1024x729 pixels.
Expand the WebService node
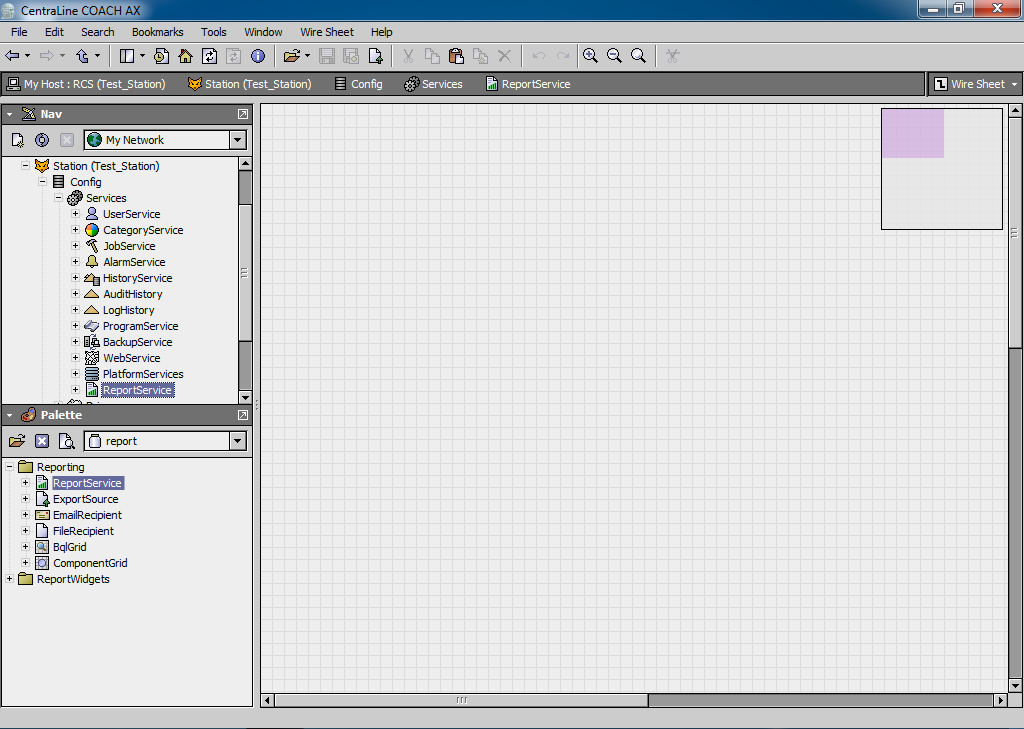coord(75,357)
